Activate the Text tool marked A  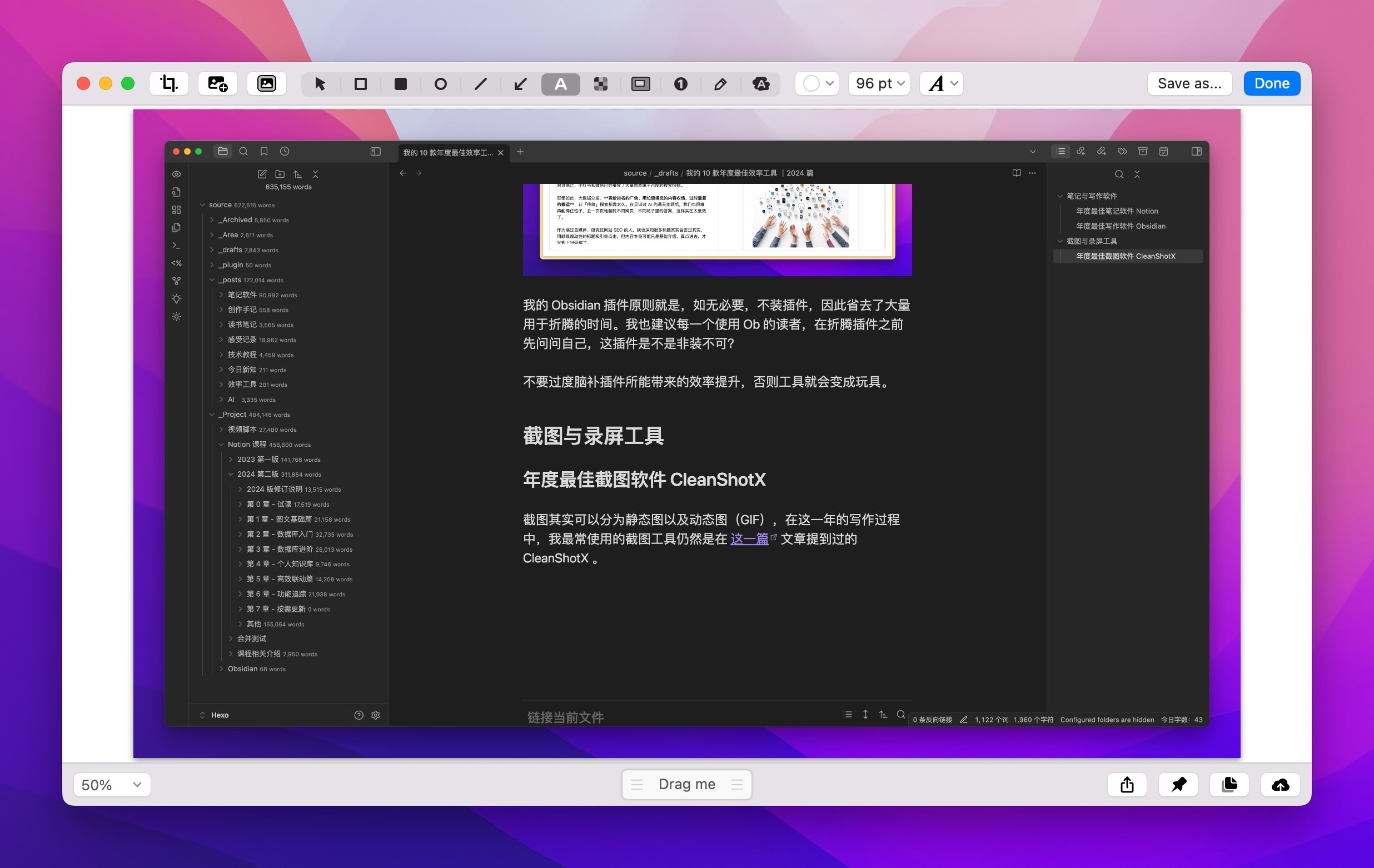tap(560, 84)
